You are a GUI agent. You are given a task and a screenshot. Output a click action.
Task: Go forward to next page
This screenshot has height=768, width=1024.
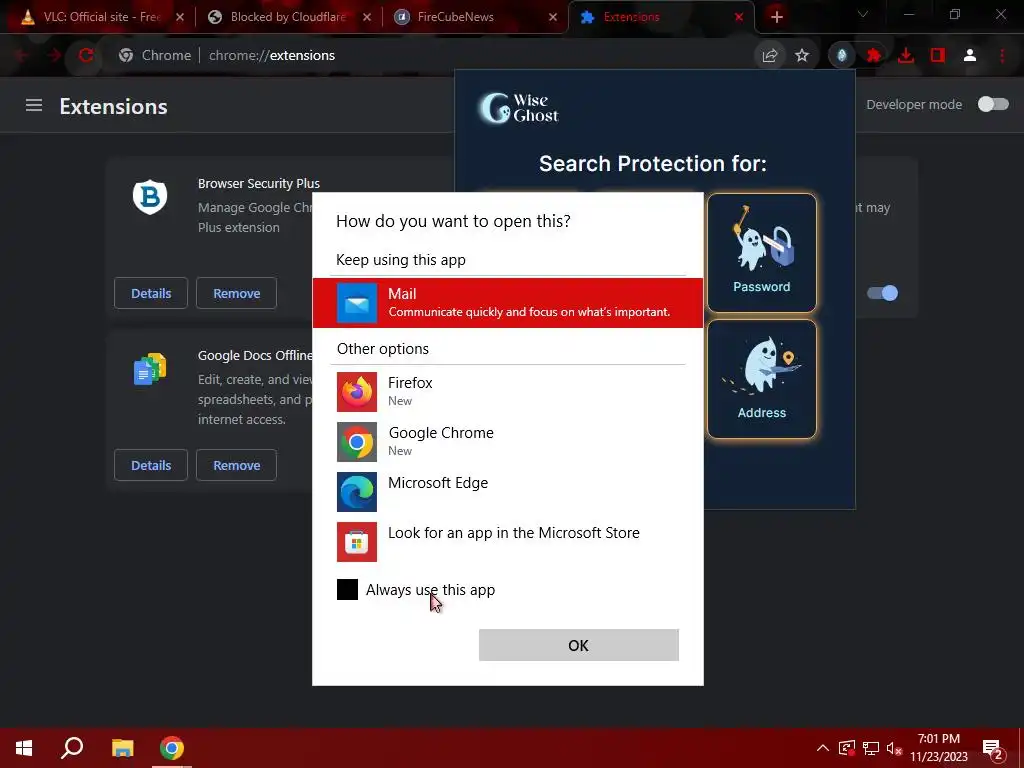pos(54,56)
